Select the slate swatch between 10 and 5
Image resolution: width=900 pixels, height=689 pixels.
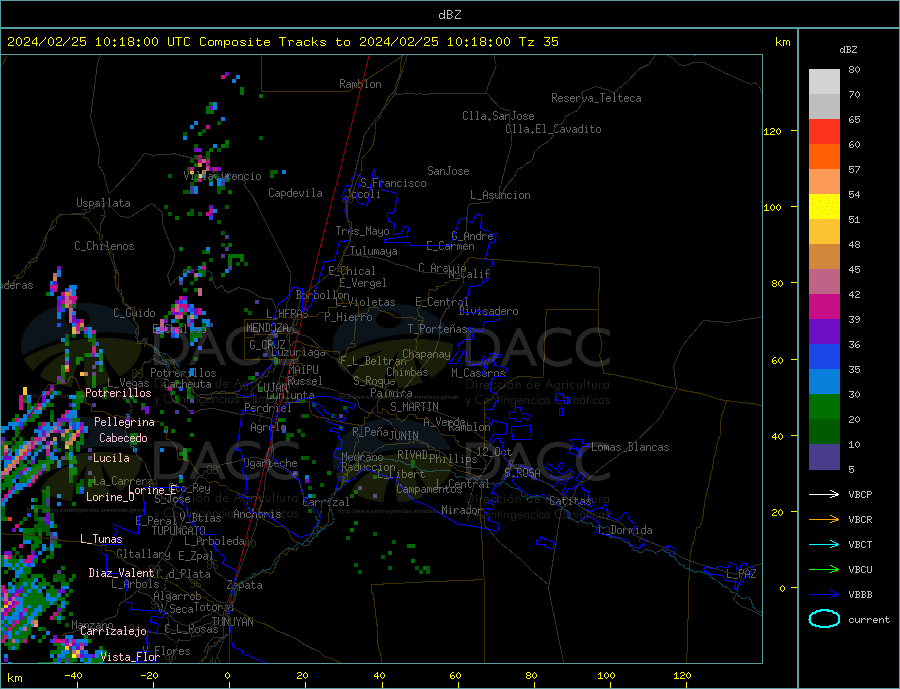[824, 456]
